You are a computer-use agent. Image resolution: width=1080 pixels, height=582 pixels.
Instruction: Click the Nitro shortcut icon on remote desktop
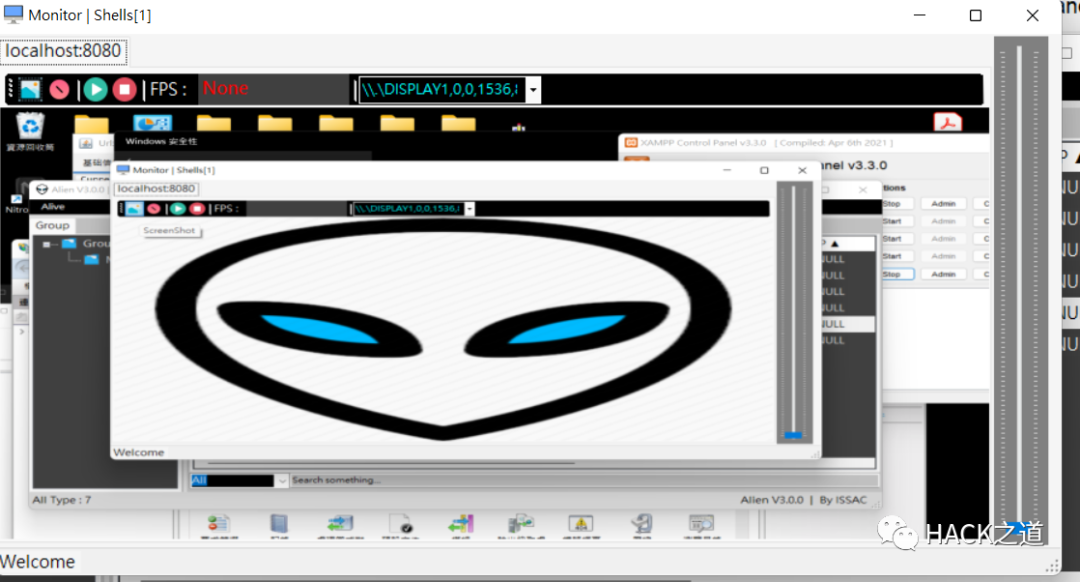[17, 197]
